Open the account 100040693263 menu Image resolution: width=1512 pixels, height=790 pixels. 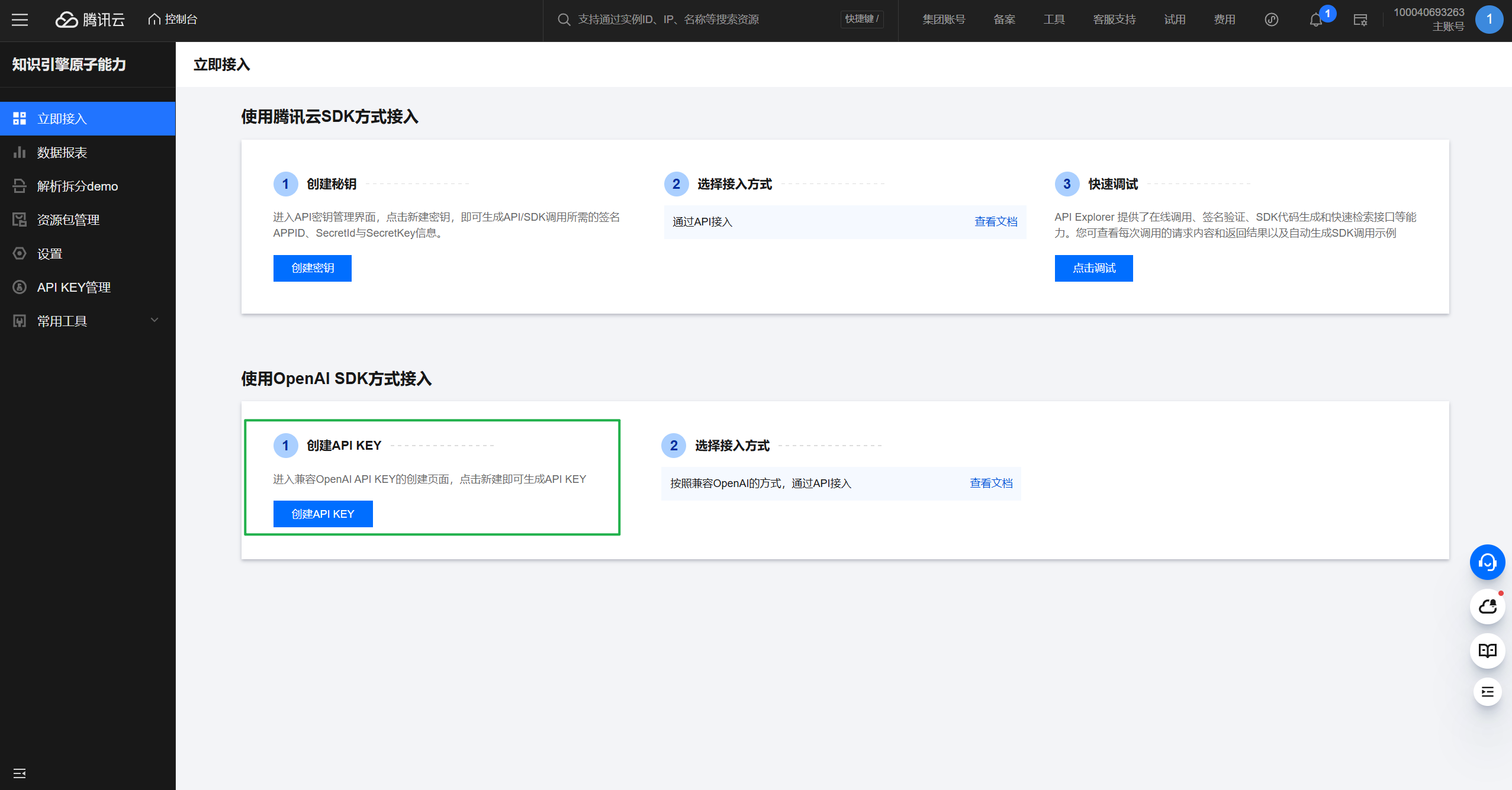[x=1429, y=19]
